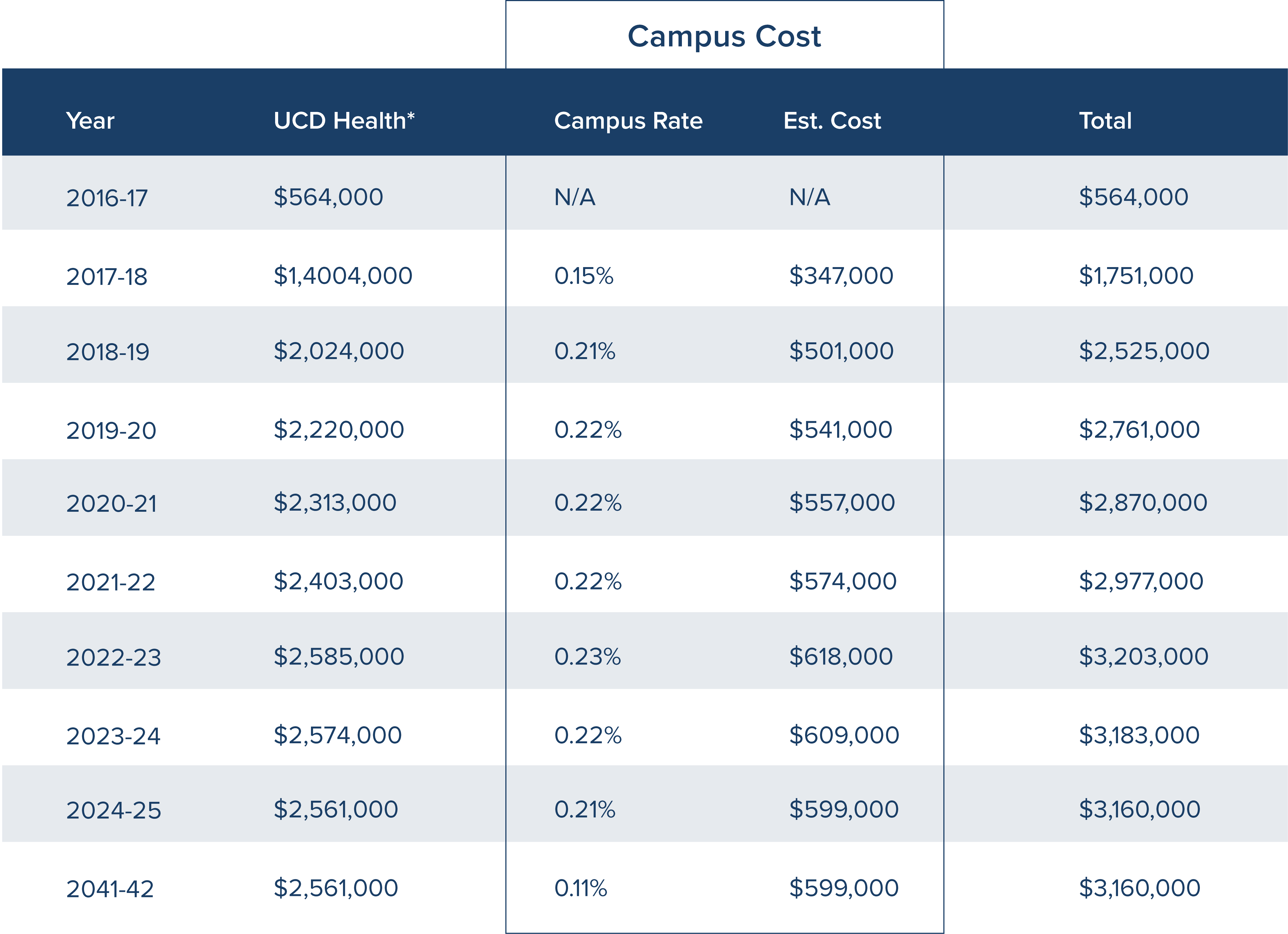Click the Est. Cost column header

(x=832, y=121)
